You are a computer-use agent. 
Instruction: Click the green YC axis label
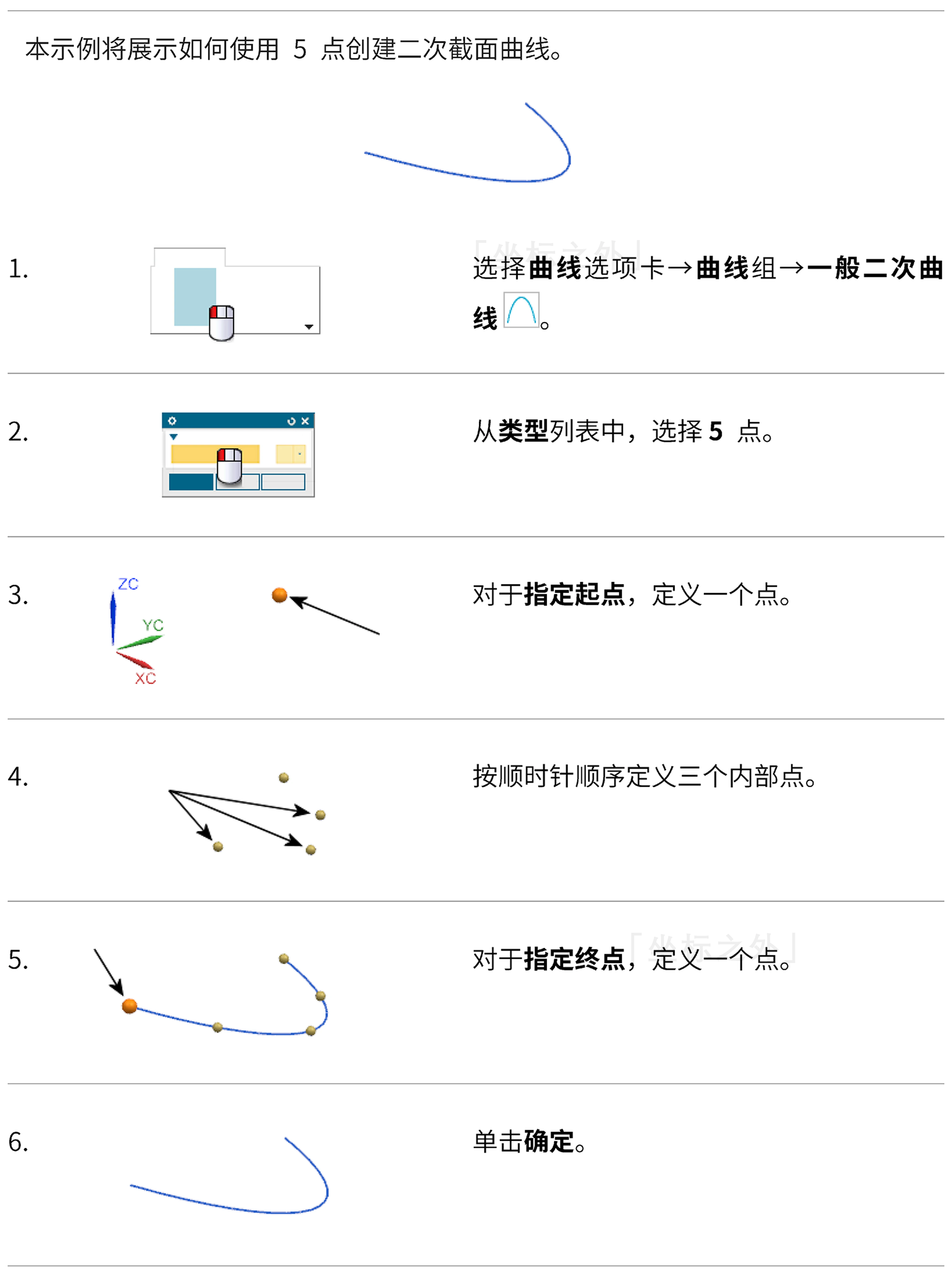153,625
